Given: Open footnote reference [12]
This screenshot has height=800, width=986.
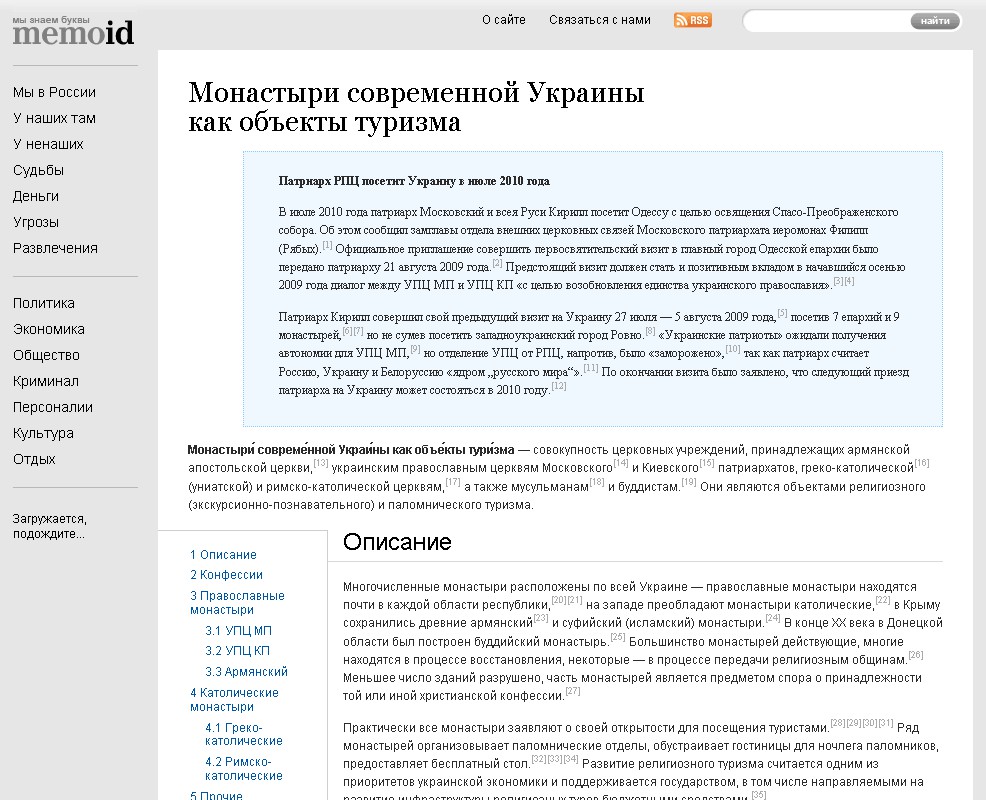Looking at the screenshot, I should [559, 386].
